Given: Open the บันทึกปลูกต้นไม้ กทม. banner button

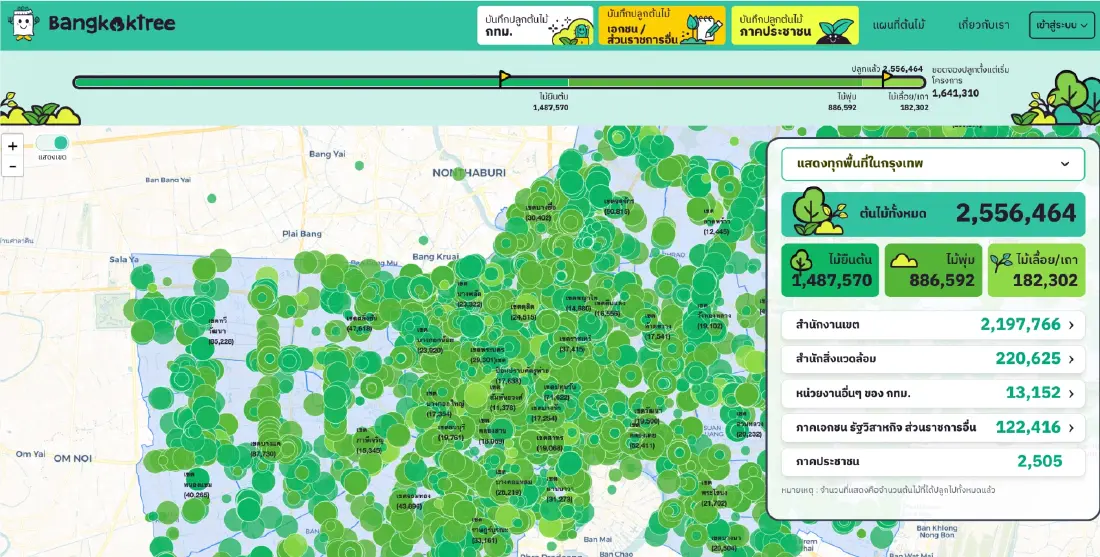Looking at the screenshot, I should click(535, 26).
